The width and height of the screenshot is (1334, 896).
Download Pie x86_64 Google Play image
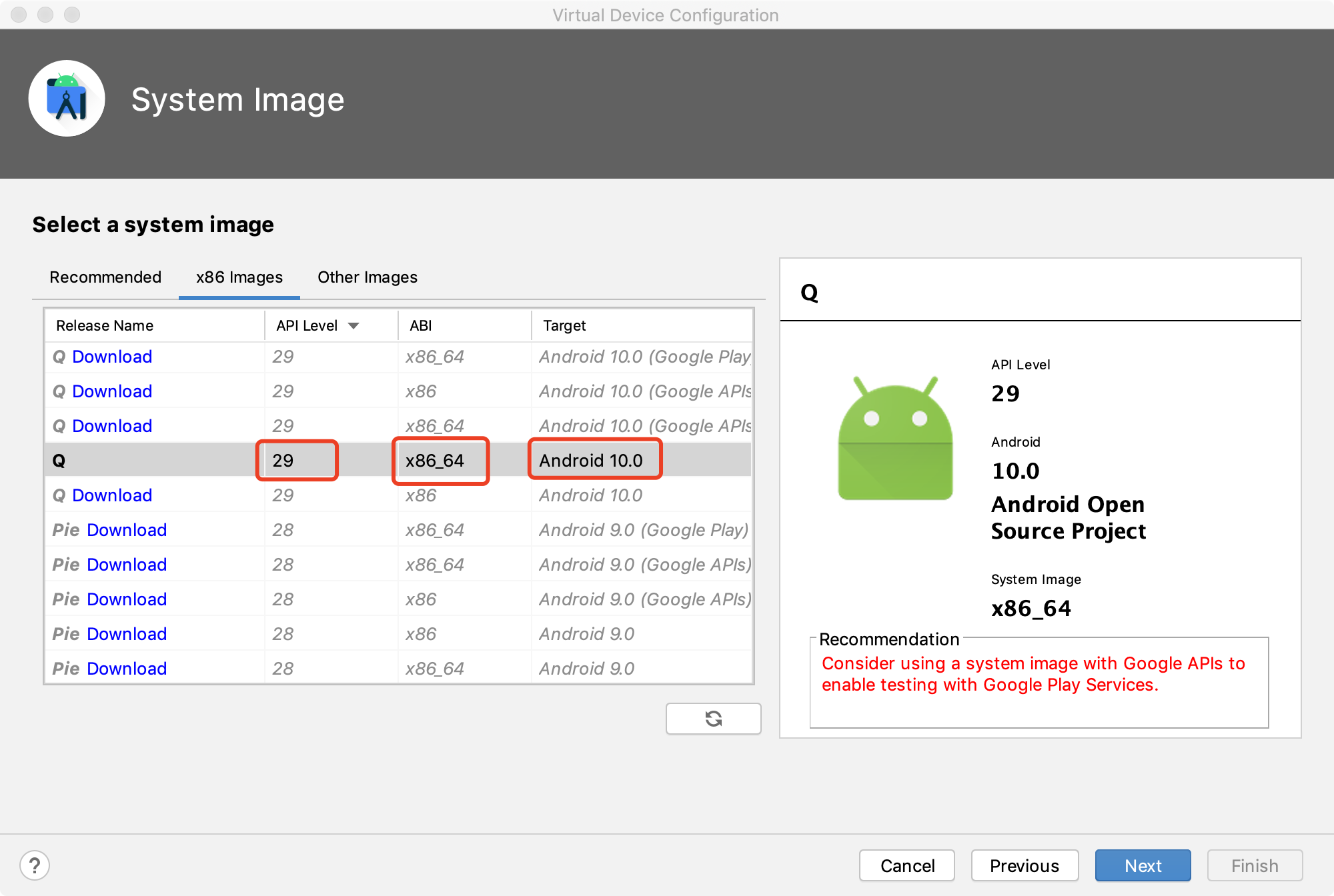(127, 530)
